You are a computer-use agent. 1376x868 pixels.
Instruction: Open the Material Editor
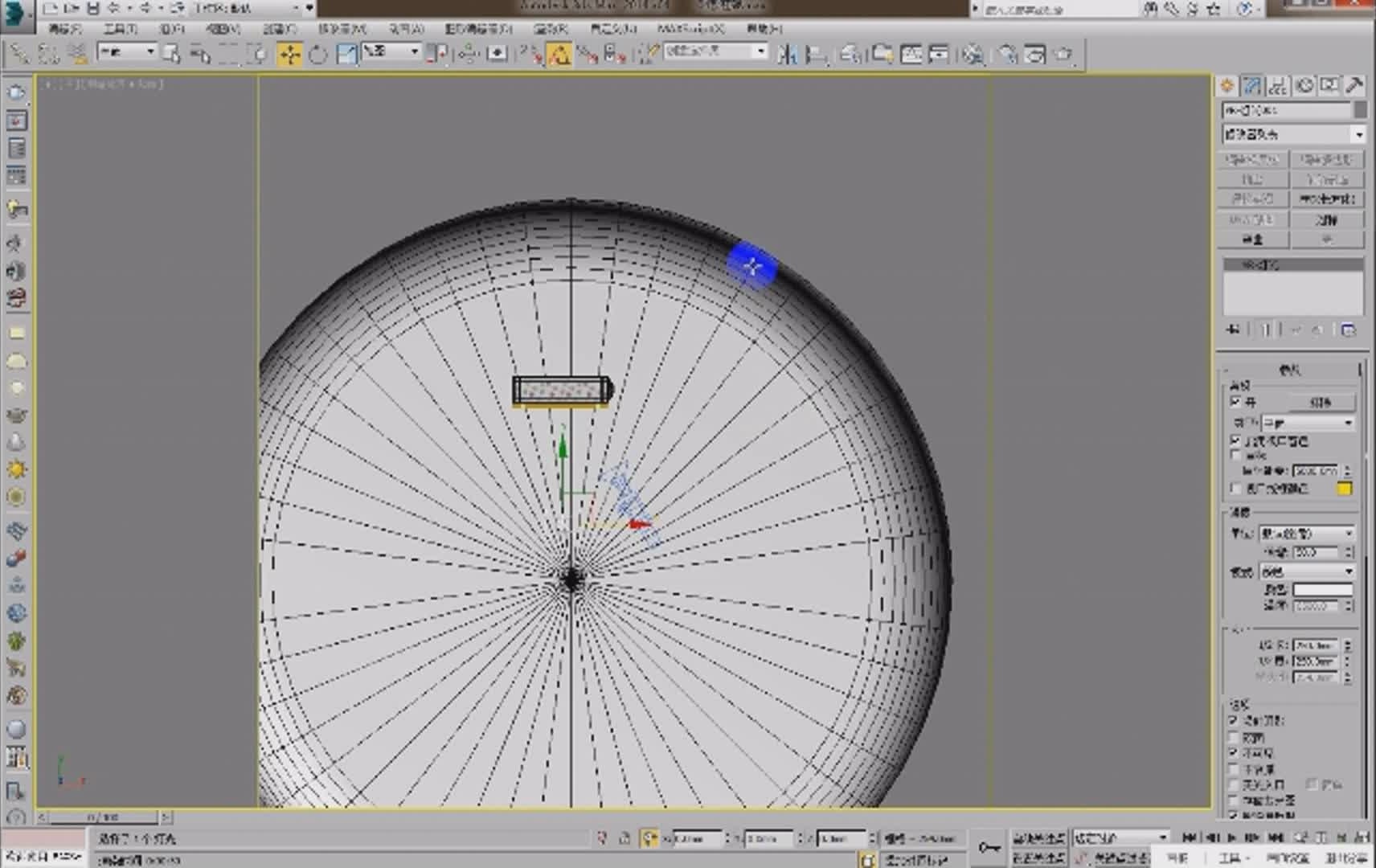pos(973,54)
